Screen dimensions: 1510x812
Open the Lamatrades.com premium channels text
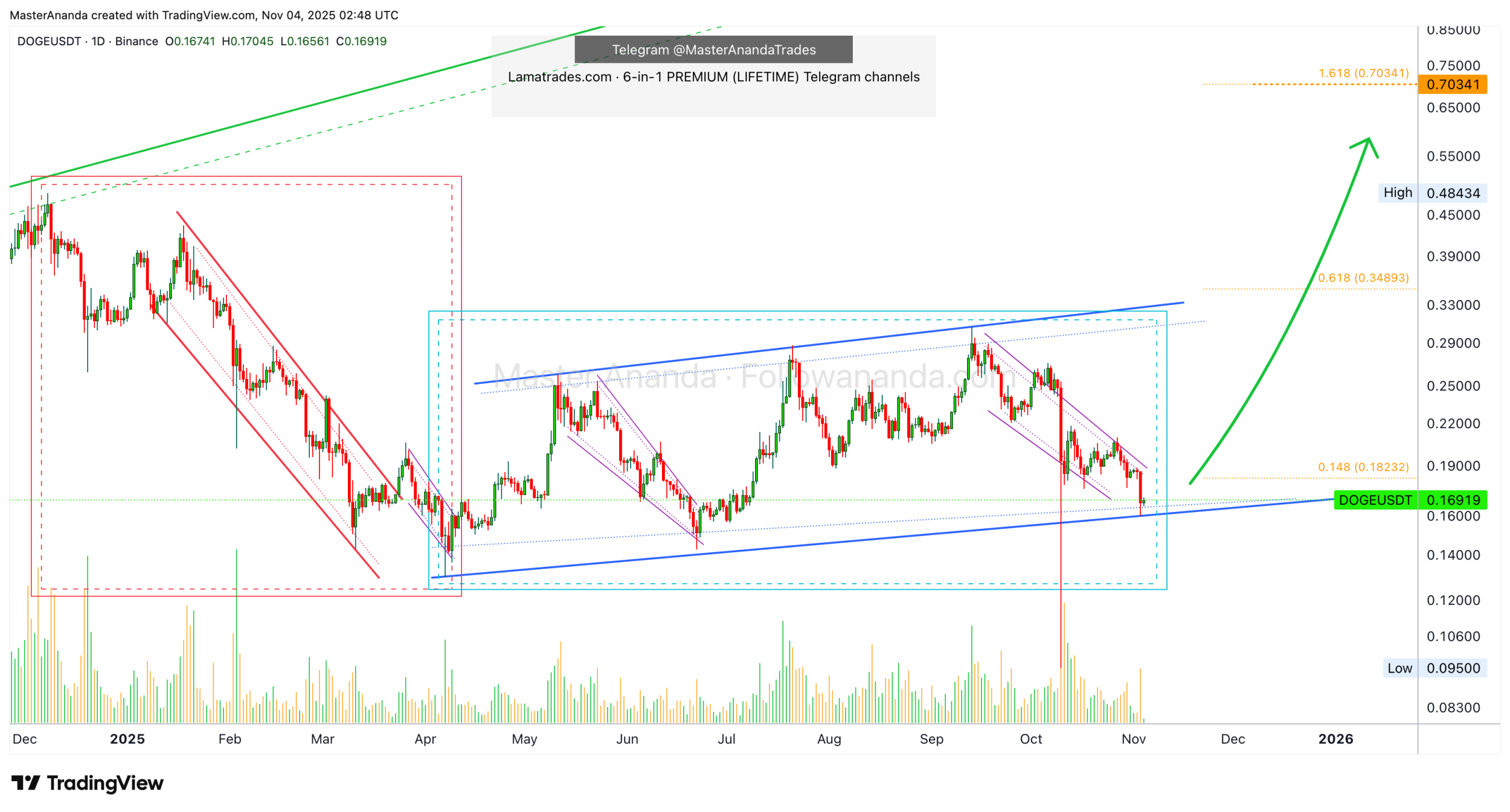coord(713,77)
